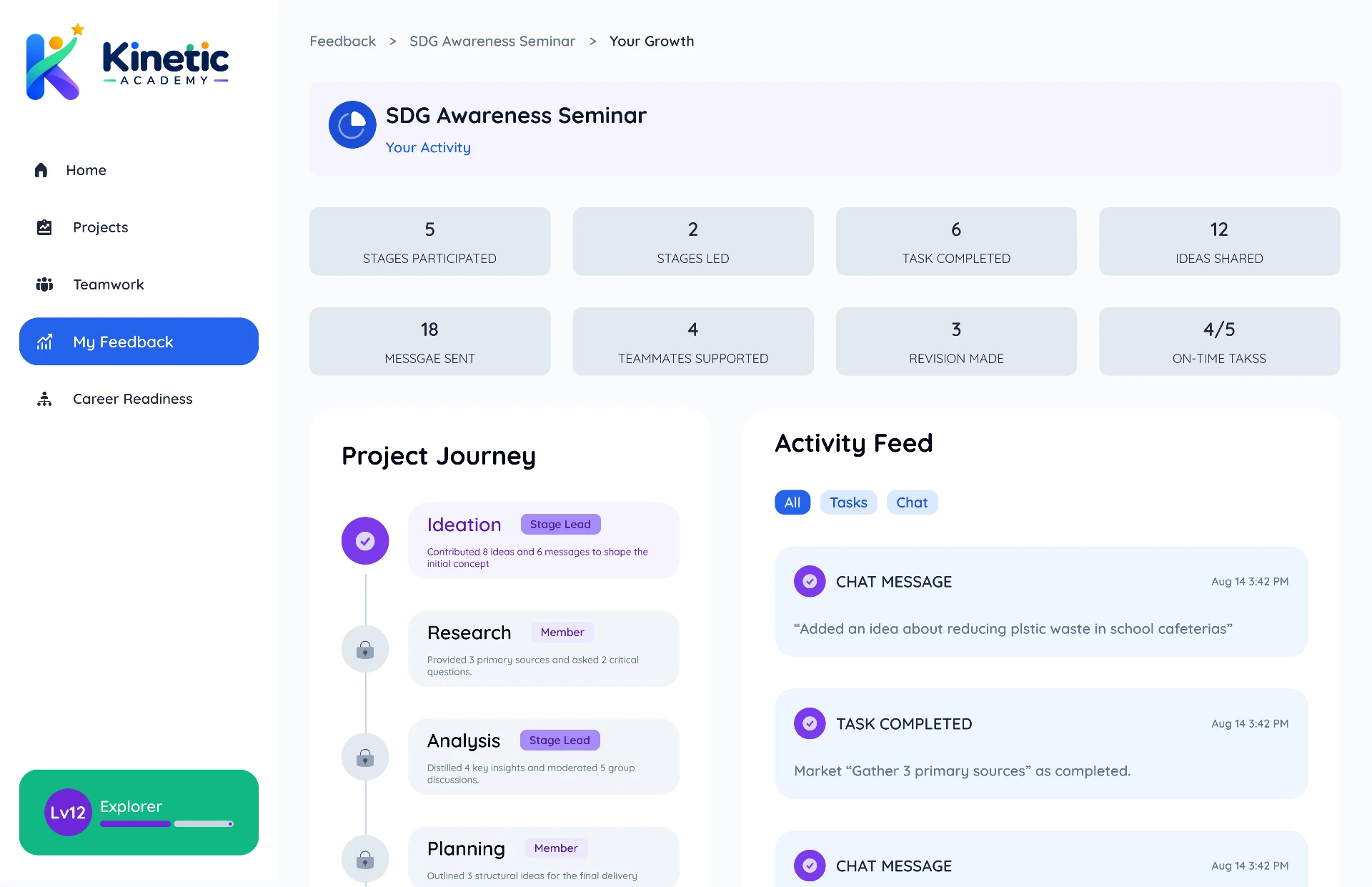Click the Messgae Sent stat card

coord(429,342)
